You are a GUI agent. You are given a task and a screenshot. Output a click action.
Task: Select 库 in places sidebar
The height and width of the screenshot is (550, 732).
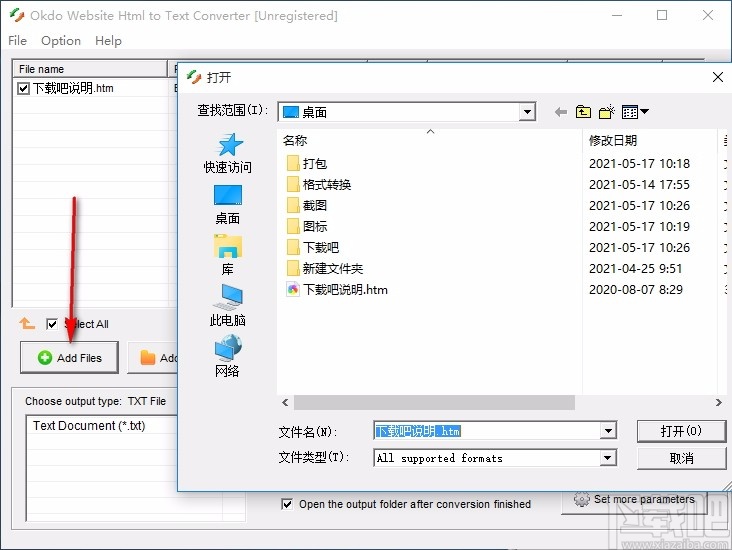[228, 255]
